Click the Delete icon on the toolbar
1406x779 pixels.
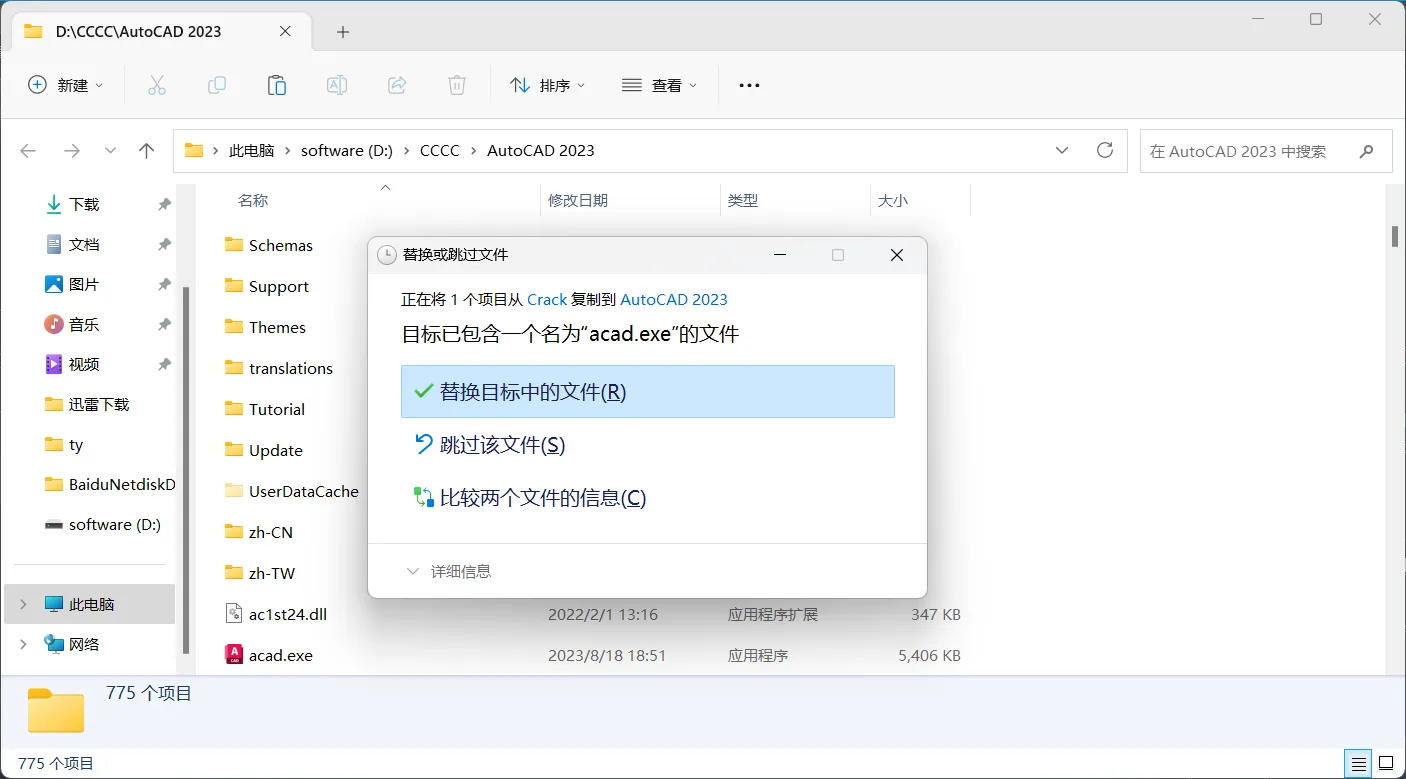[456, 85]
